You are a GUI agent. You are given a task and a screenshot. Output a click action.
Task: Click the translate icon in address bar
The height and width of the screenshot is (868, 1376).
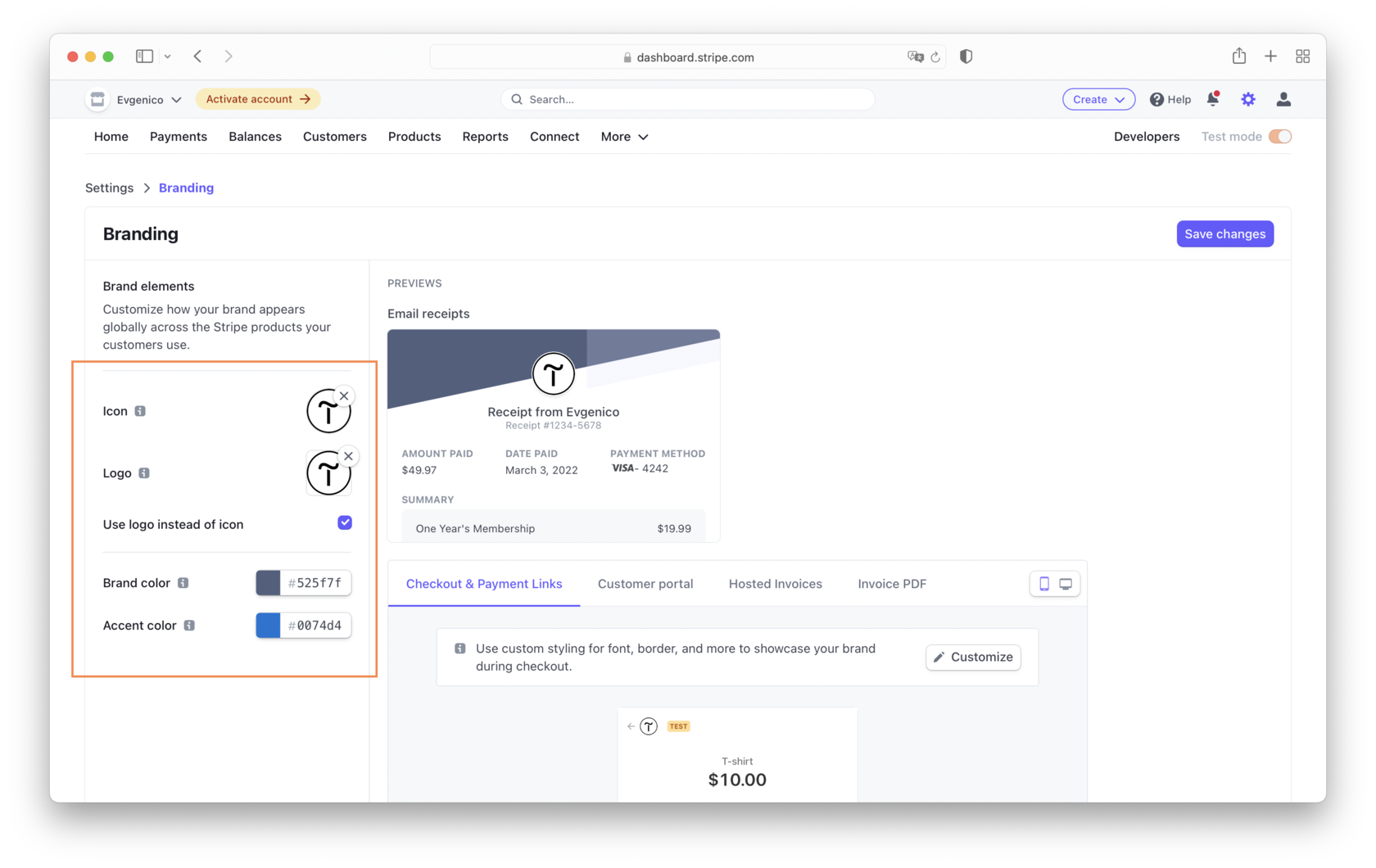point(915,57)
